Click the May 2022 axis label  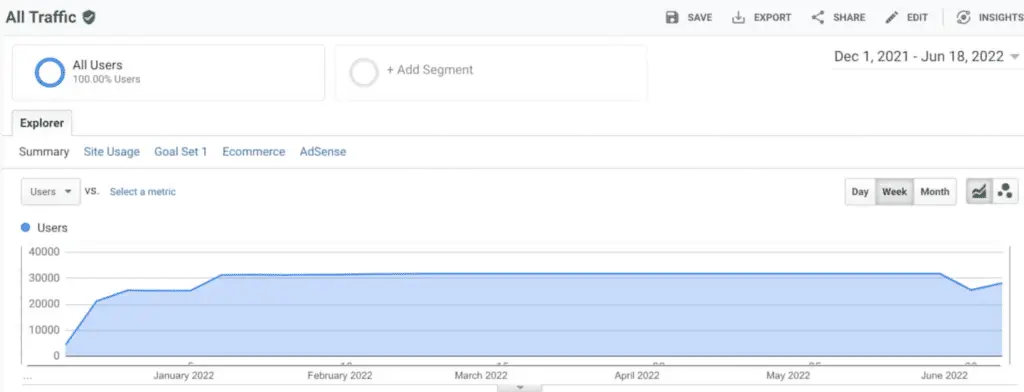[788, 376]
